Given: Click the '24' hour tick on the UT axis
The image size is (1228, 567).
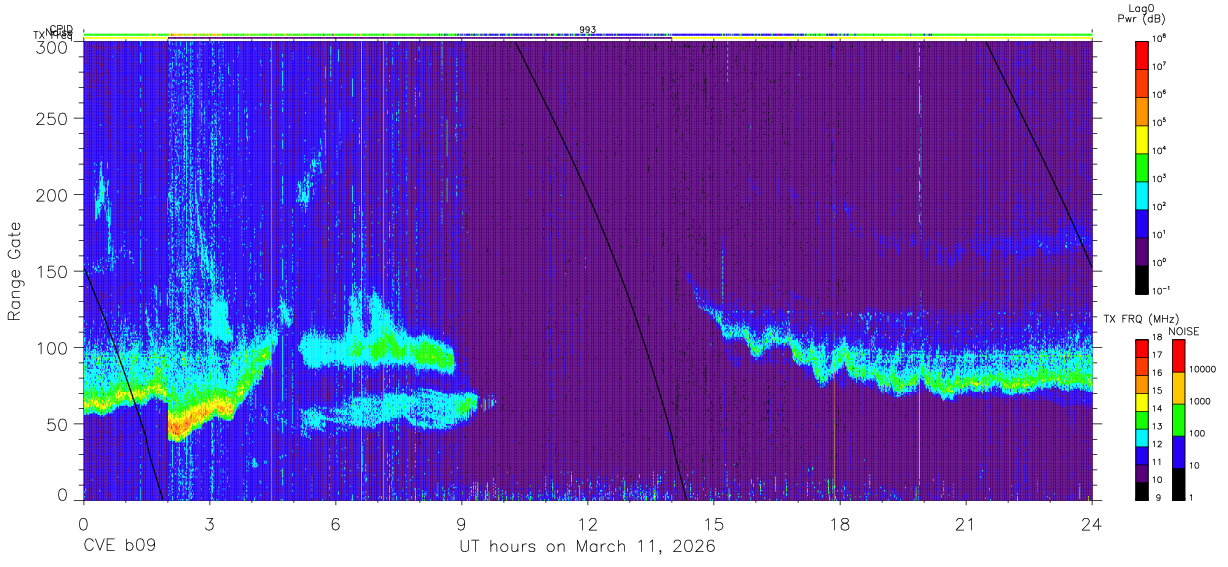Looking at the screenshot, I should point(1092,524).
